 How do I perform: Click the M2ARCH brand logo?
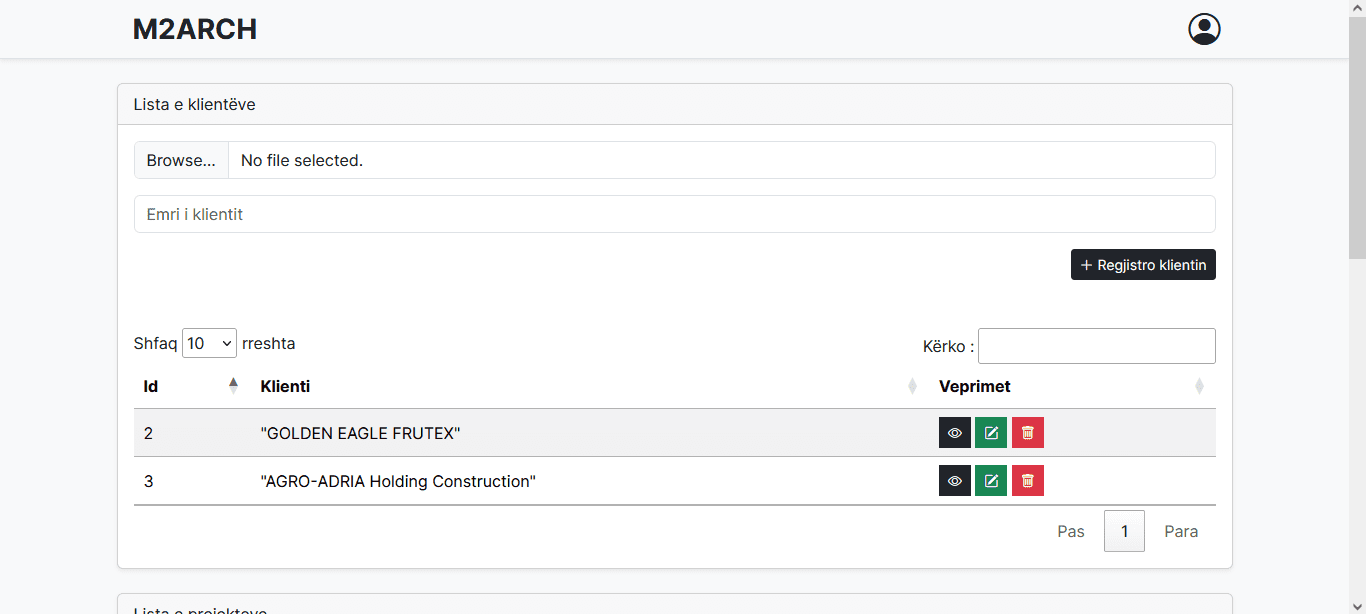click(195, 29)
